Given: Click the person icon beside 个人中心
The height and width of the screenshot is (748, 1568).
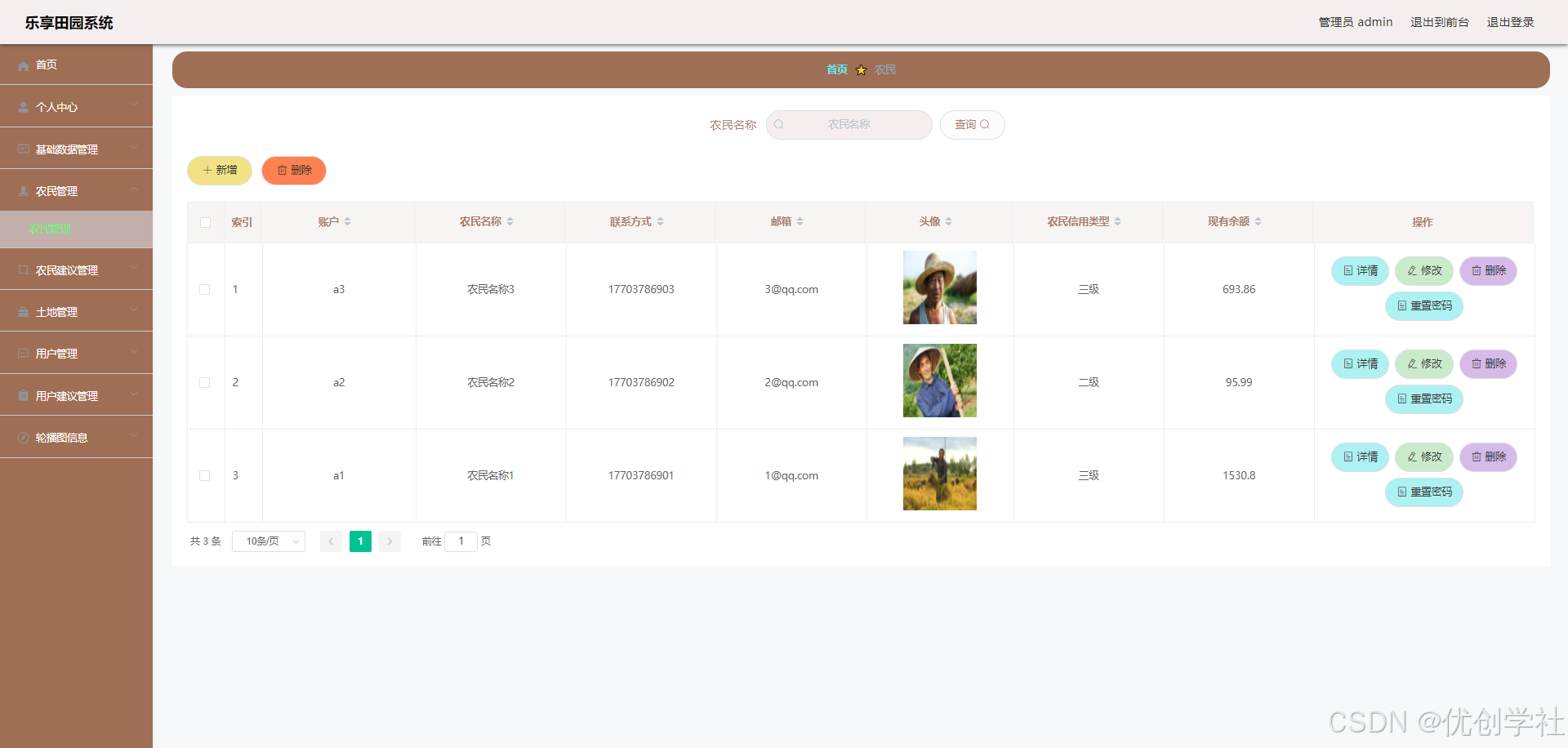Looking at the screenshot, I should (24, 107).
